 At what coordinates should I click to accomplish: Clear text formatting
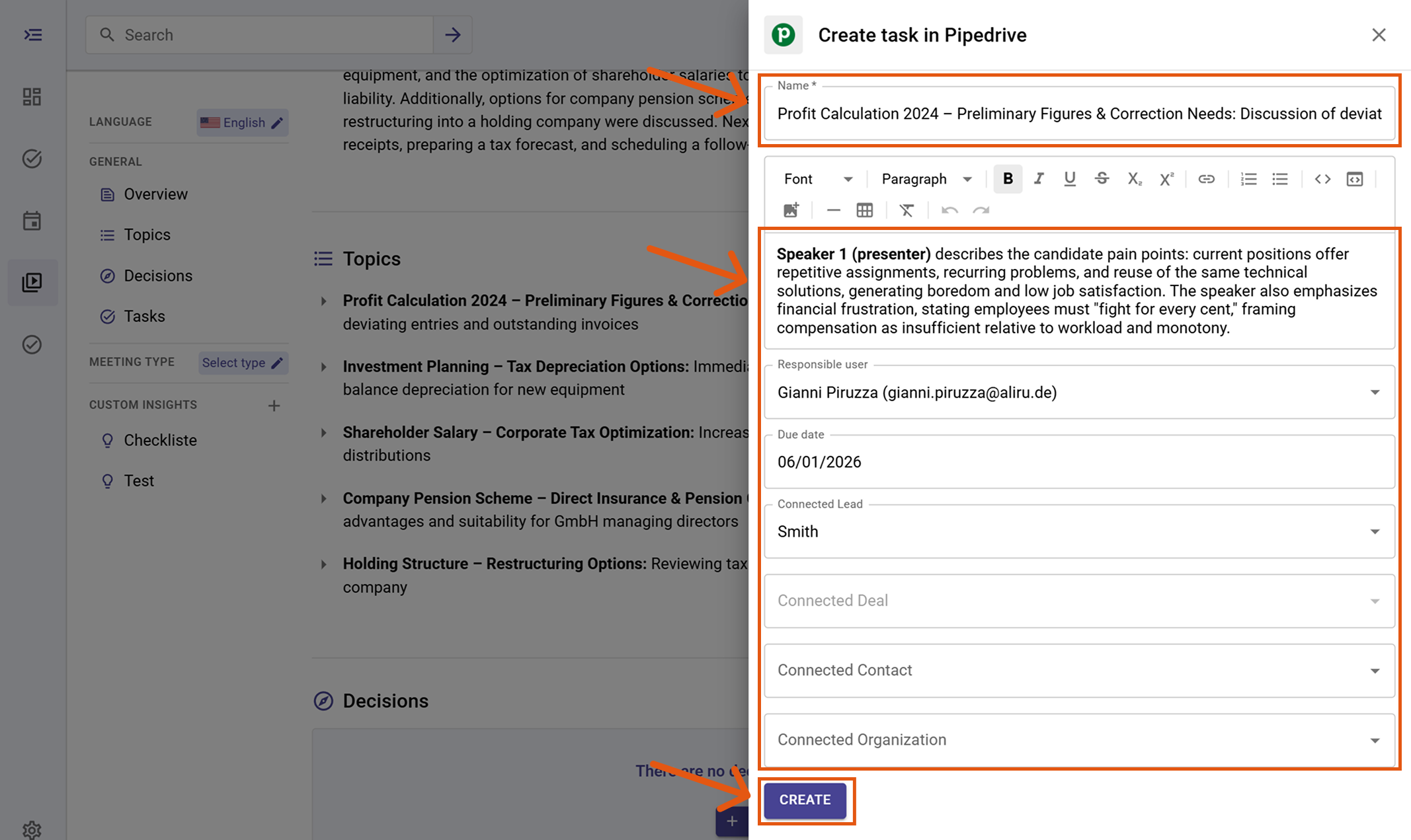pyautogui.click(x=907, y=210)
